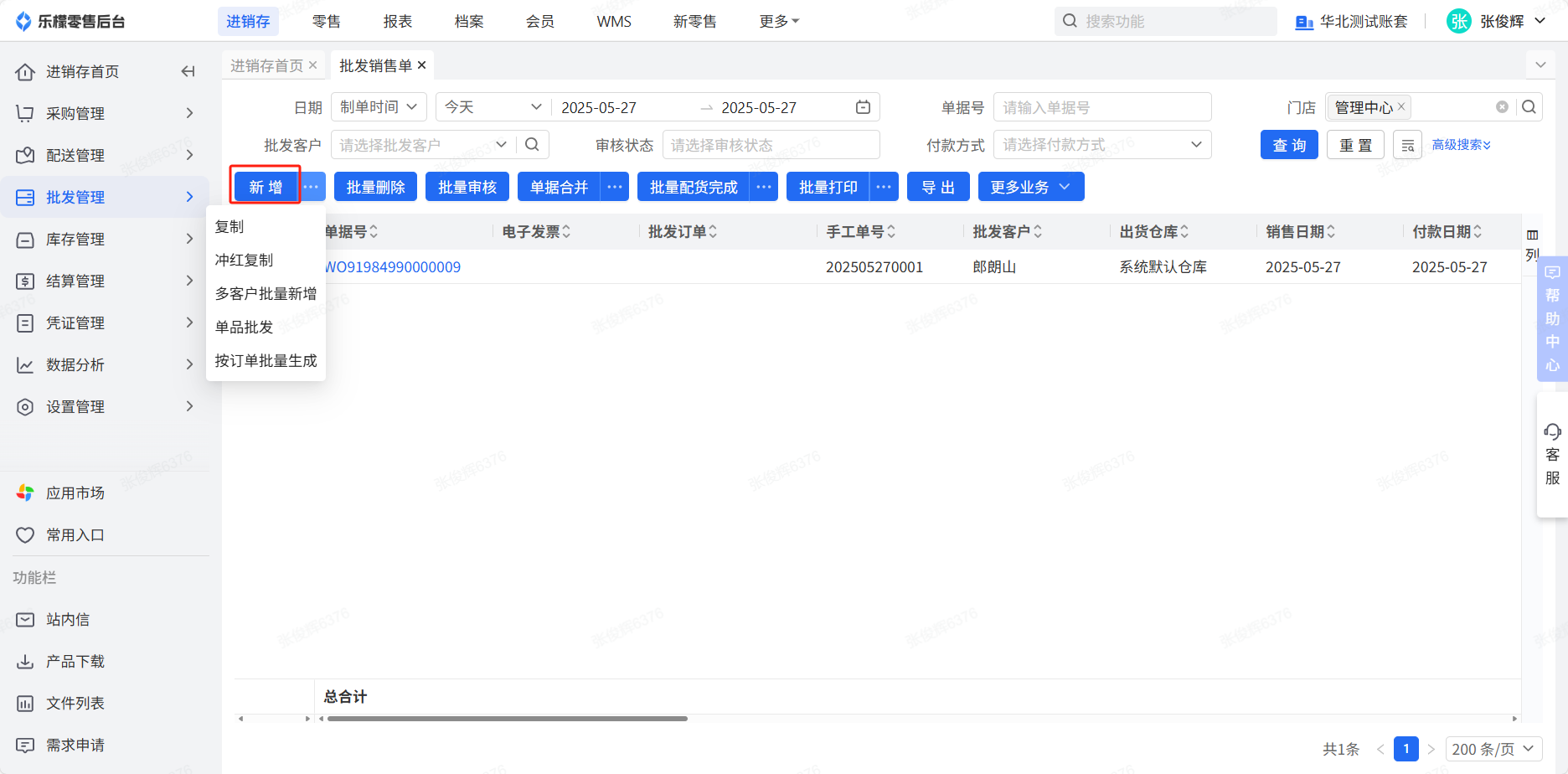Screen dimensions: 1568x774
Task: Click the 单据号 input field
Action: (1102, 107)
